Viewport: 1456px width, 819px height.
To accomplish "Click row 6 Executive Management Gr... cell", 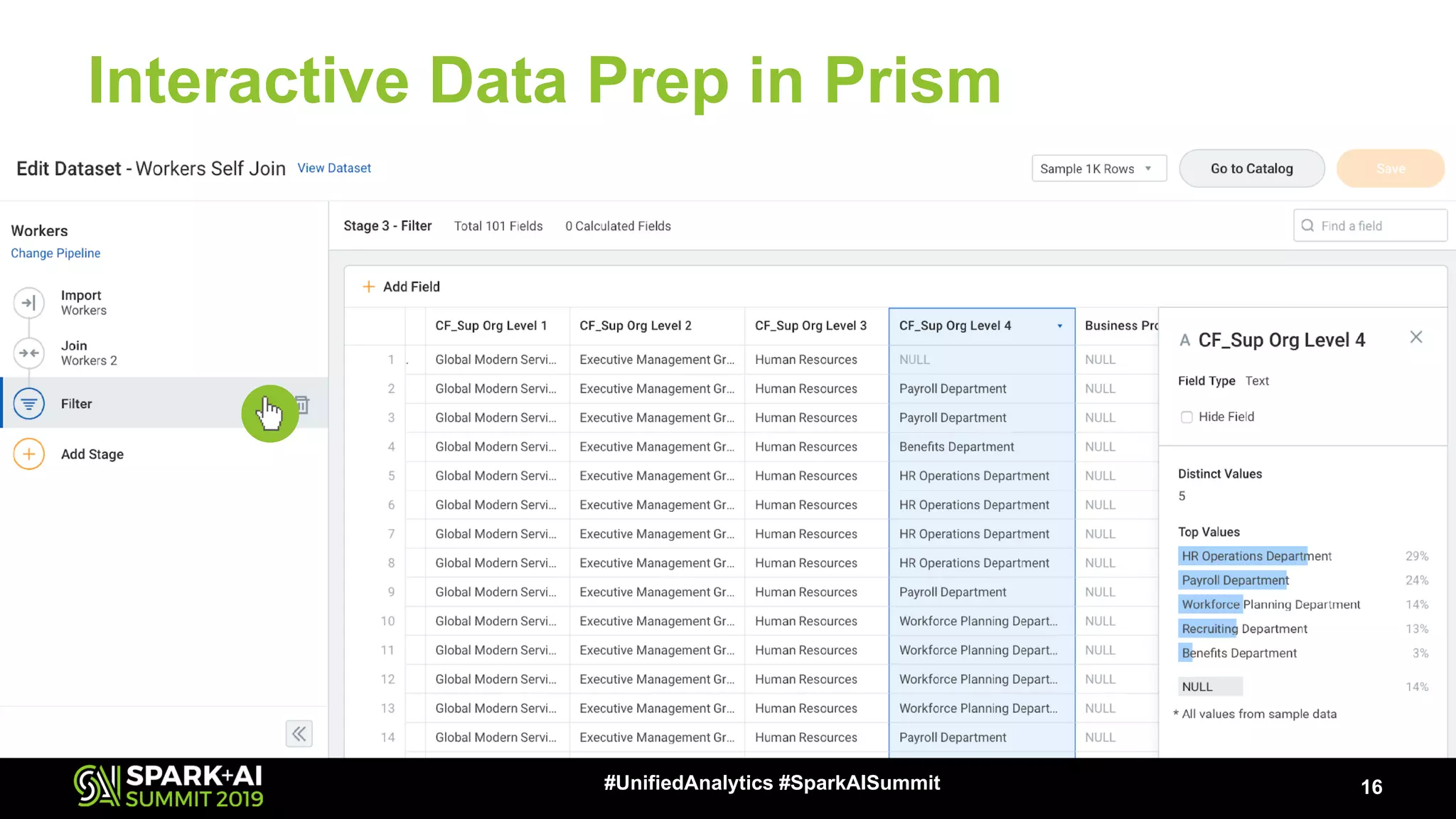I will (657, 505).
